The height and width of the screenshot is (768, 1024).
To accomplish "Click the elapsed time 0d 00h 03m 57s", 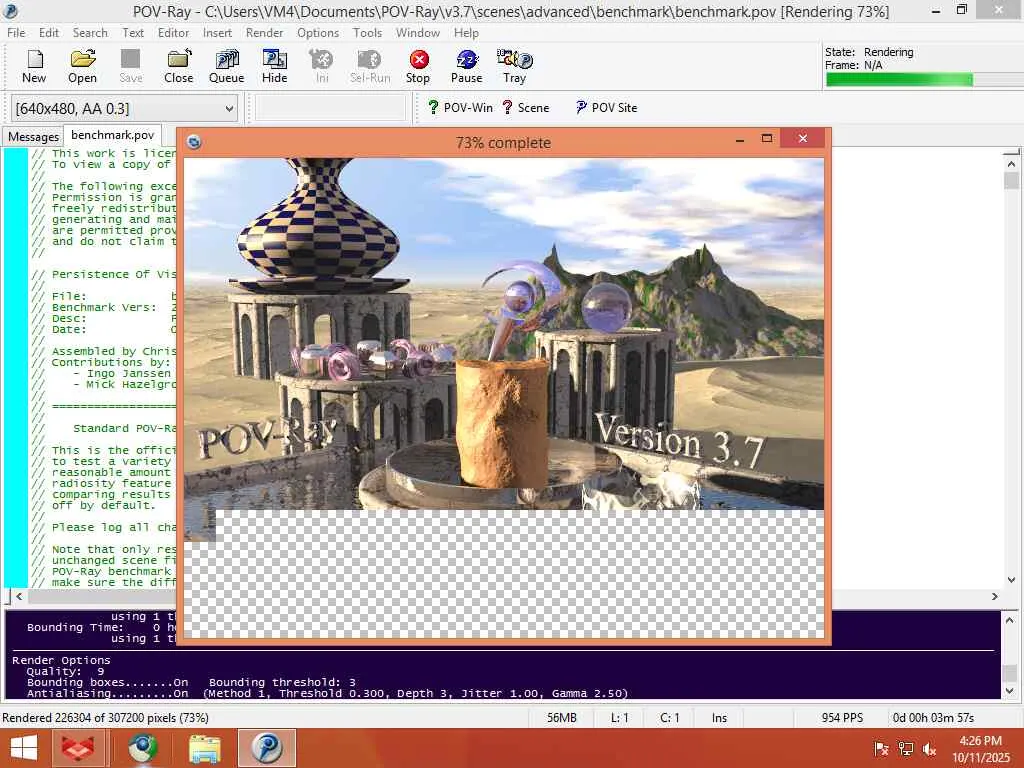I will click(x=933, y=718).
